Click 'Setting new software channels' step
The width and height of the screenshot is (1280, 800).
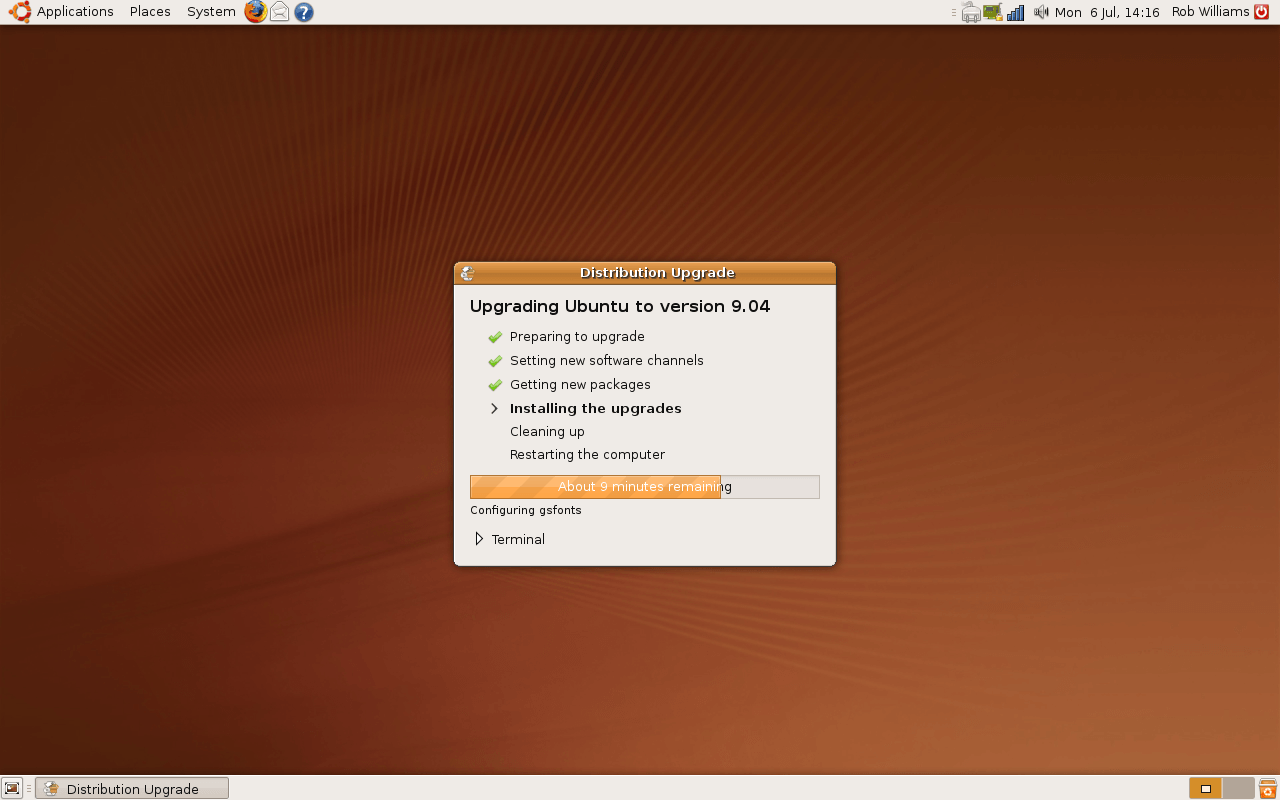click(x=607, y=361)
